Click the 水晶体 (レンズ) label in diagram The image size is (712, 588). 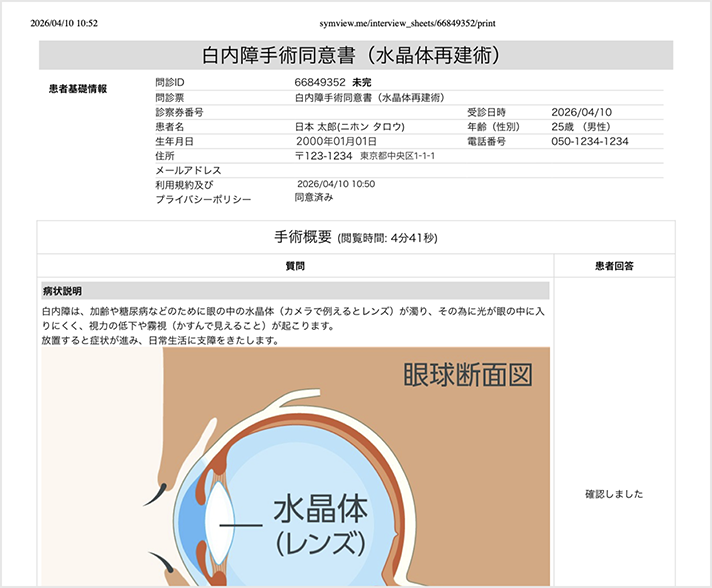320,522
